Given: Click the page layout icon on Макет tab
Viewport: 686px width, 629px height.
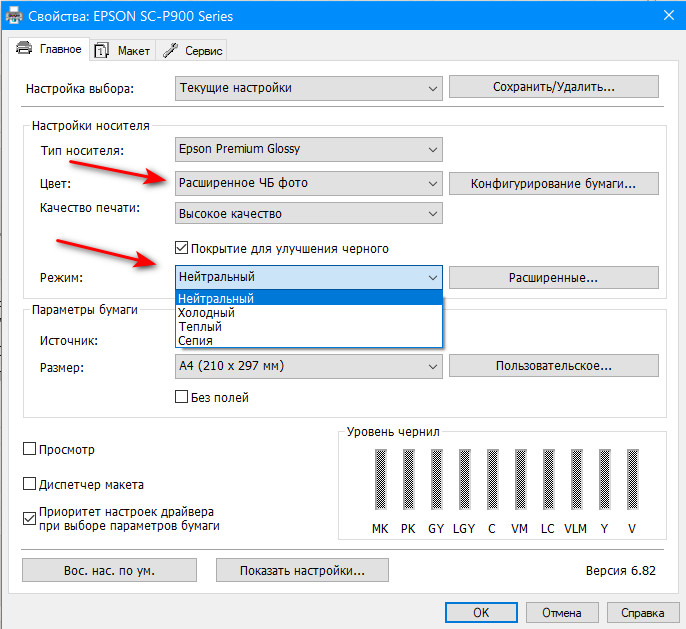Looking at the screenshot, I should pyautogui.click(x=102, y=51).
